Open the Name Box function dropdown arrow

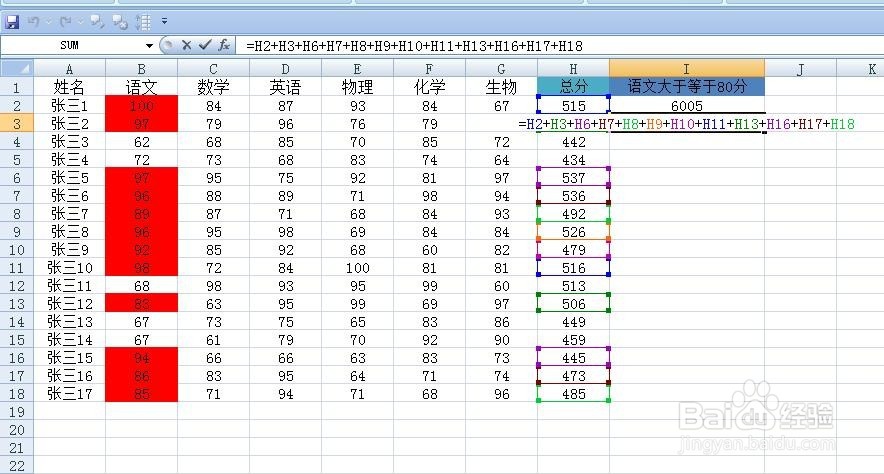pos(149,46)
